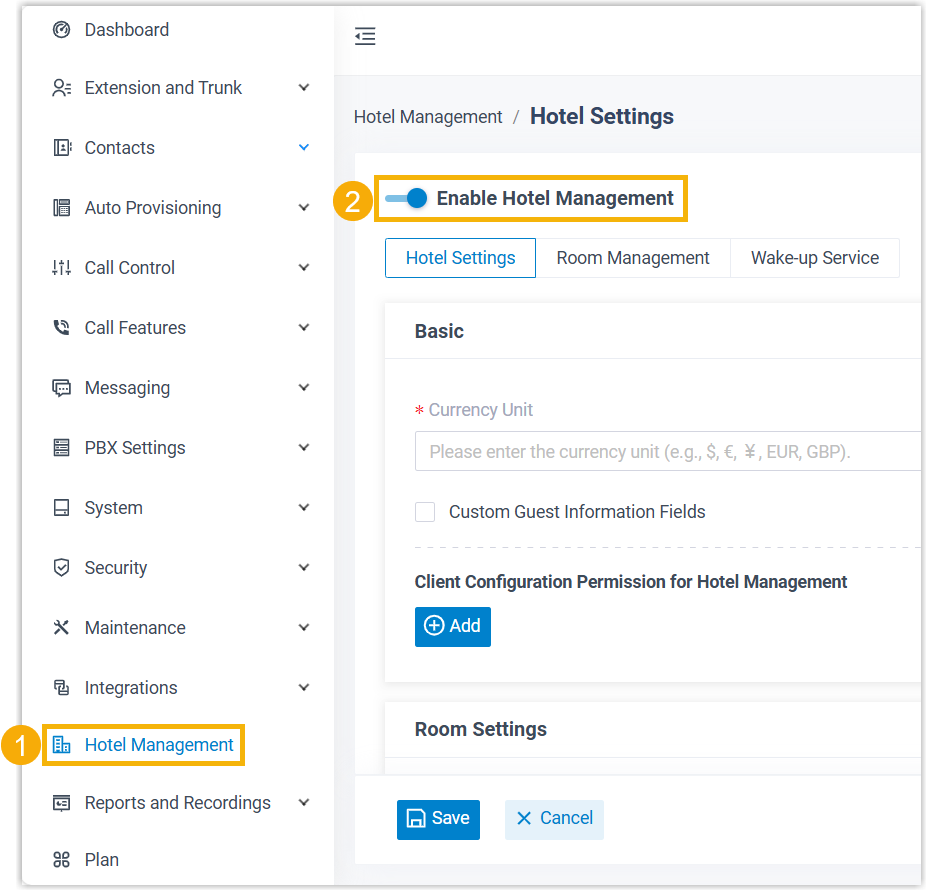Viewport: 927px width, 891px height.
Task: Toggle the Enable Hotel Management switch
Action: click(406, 199)
